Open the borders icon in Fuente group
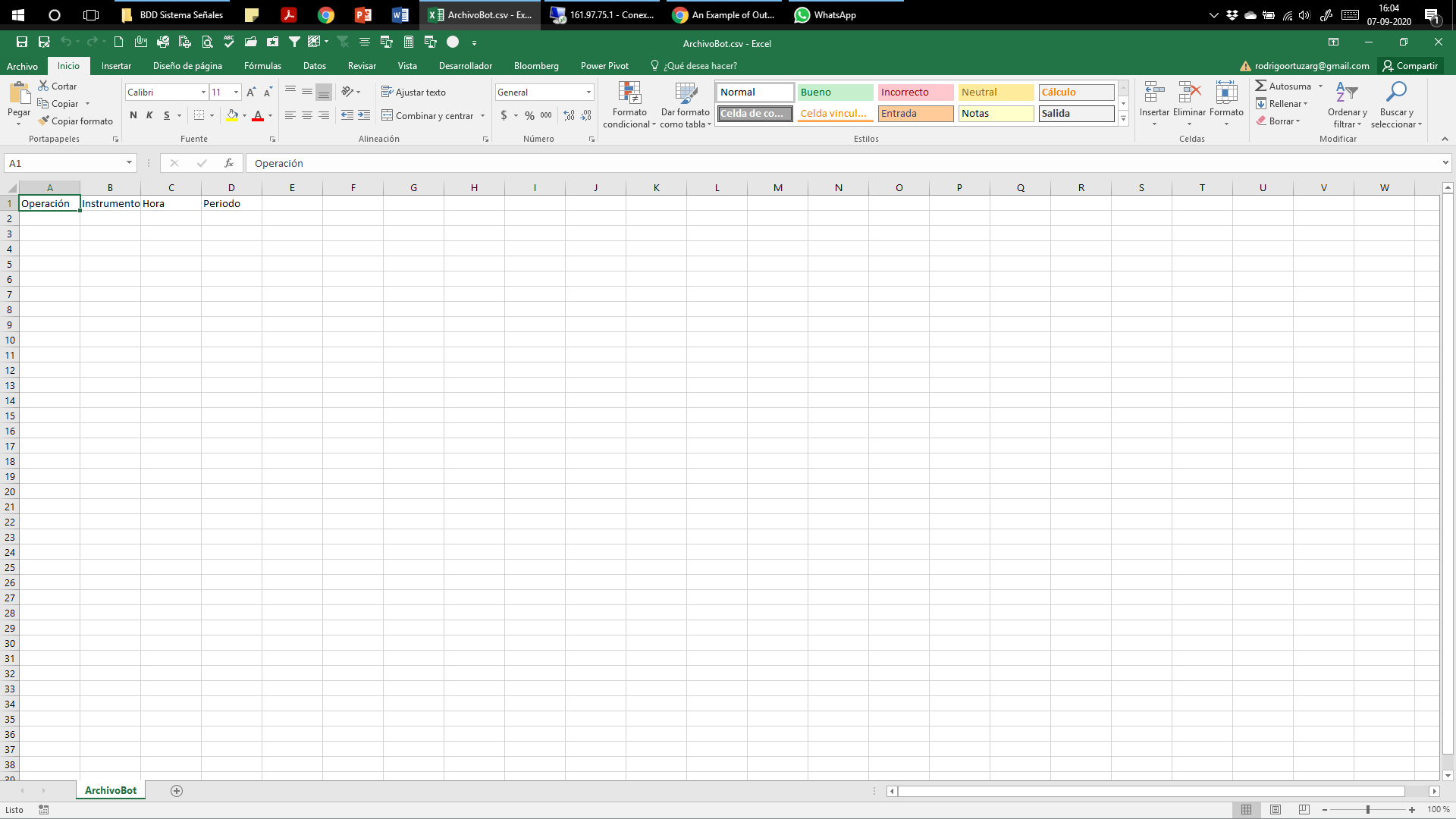Screen dimensions: 1456x819 pos(199,115)
